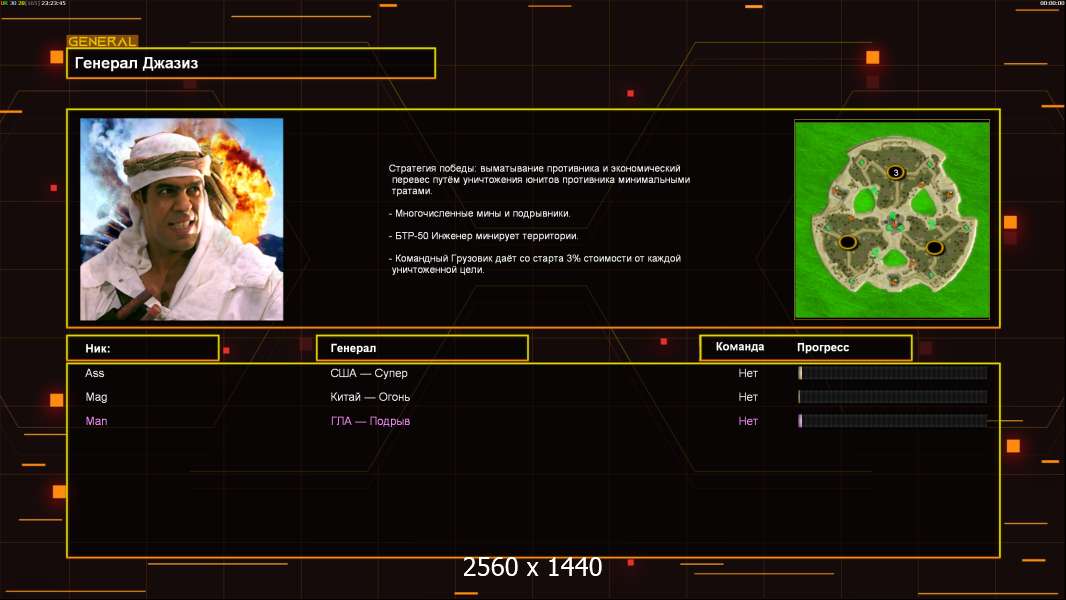Image resolution: width=1066 pixels, height=600 pixels.
Task: Click the line "Многочисленные мины и подрывники"
Action: 480,213
